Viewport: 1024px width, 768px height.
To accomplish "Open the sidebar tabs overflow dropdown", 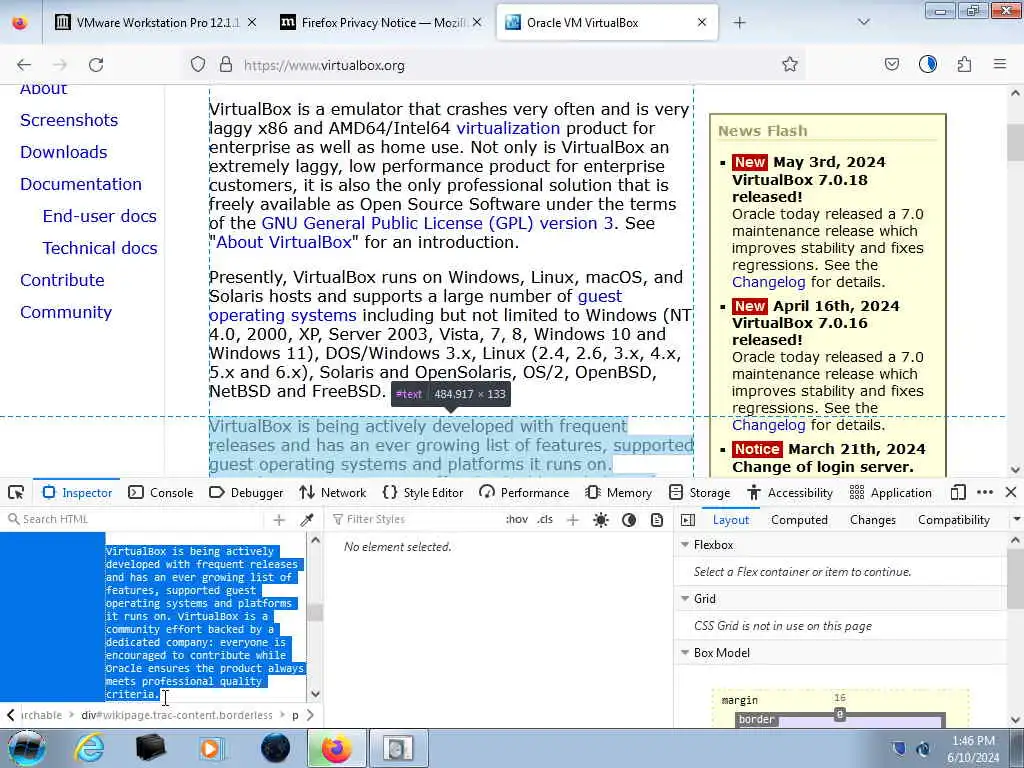I will (x=1016, y=520).
